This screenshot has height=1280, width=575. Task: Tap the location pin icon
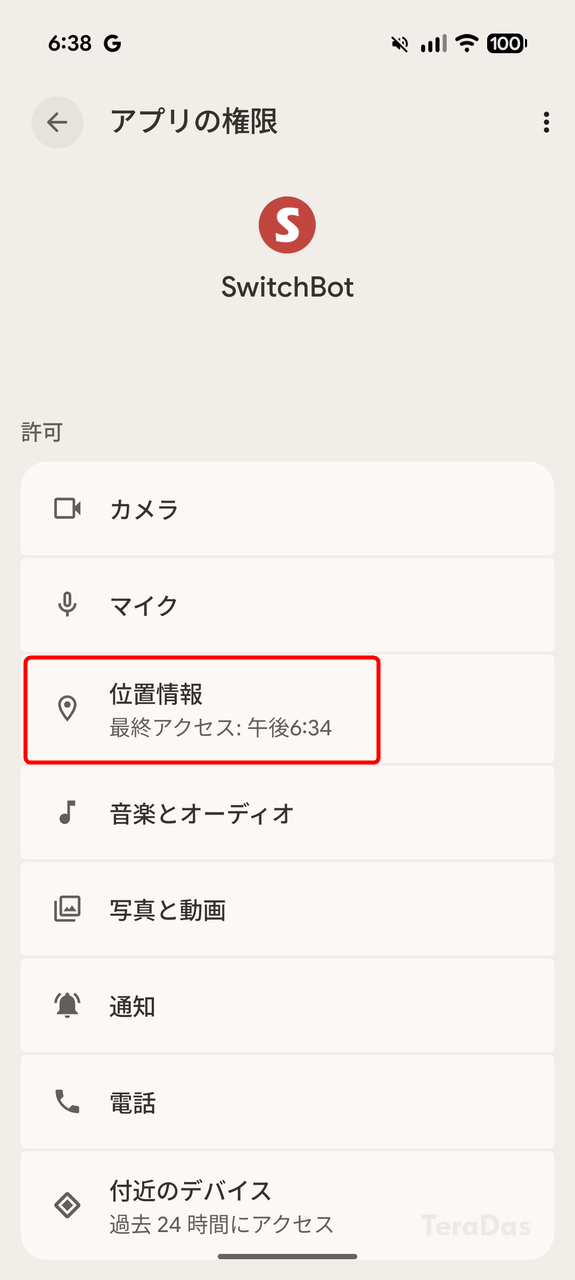(67, 709)
